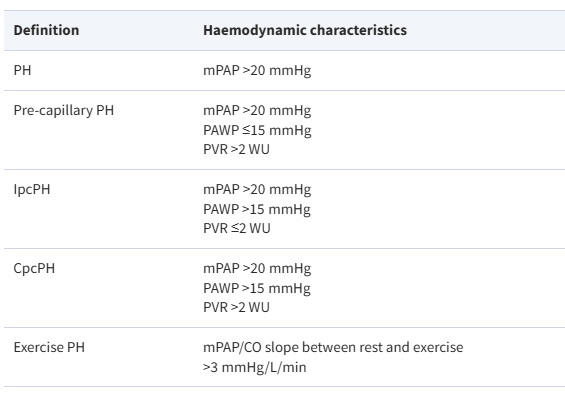Click PAWP >15 mmHg in CpcPH row
565x393 pixels.
[x=257, y=289]
